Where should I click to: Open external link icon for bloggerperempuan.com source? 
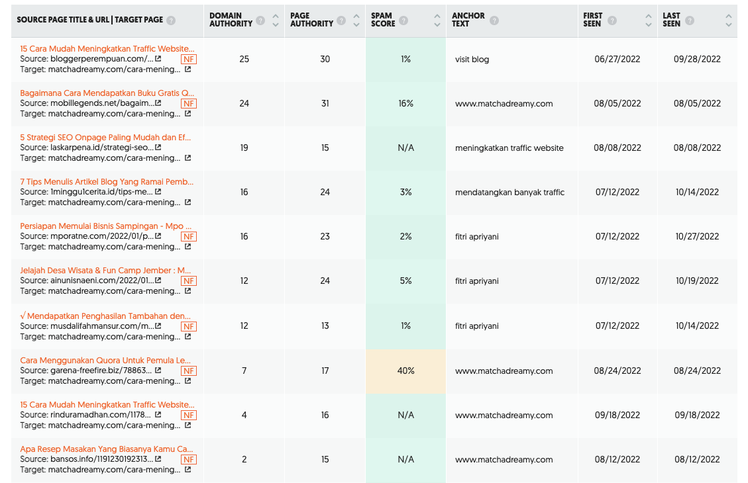pyautogui.click(x=158, y=59)
